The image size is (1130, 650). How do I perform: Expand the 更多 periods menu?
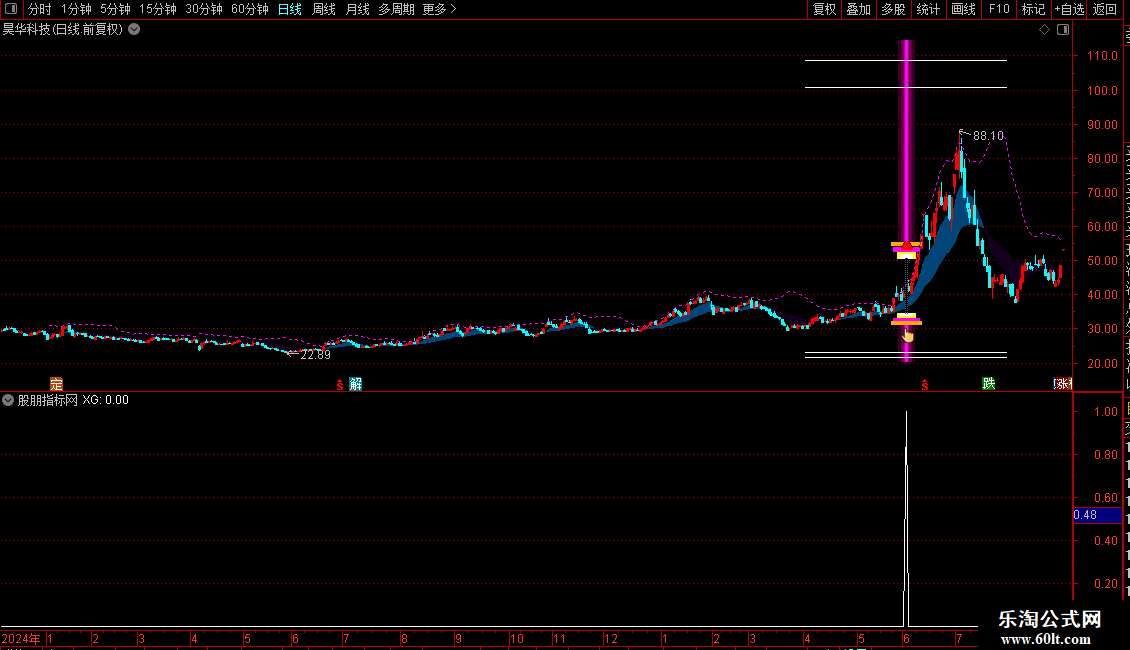point(440,9)
